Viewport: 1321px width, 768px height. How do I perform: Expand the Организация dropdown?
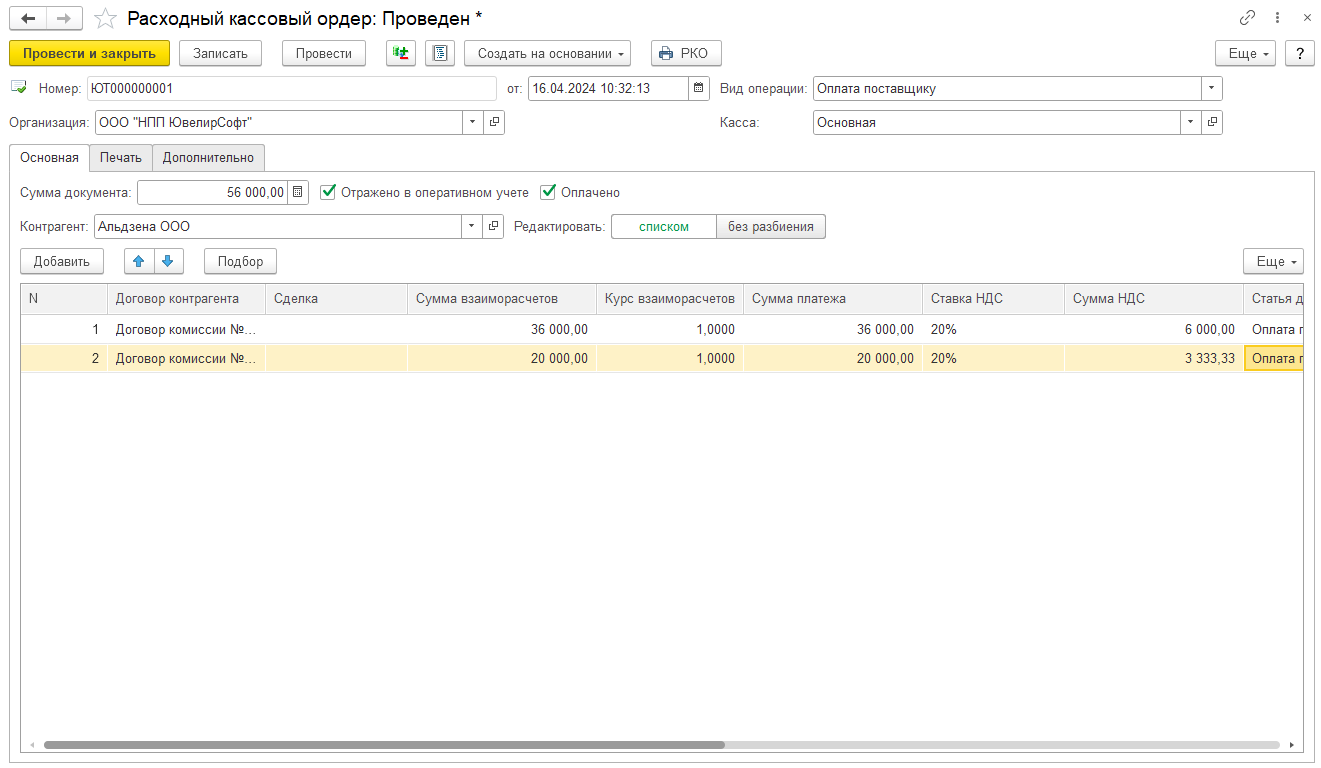coord(473,122)
